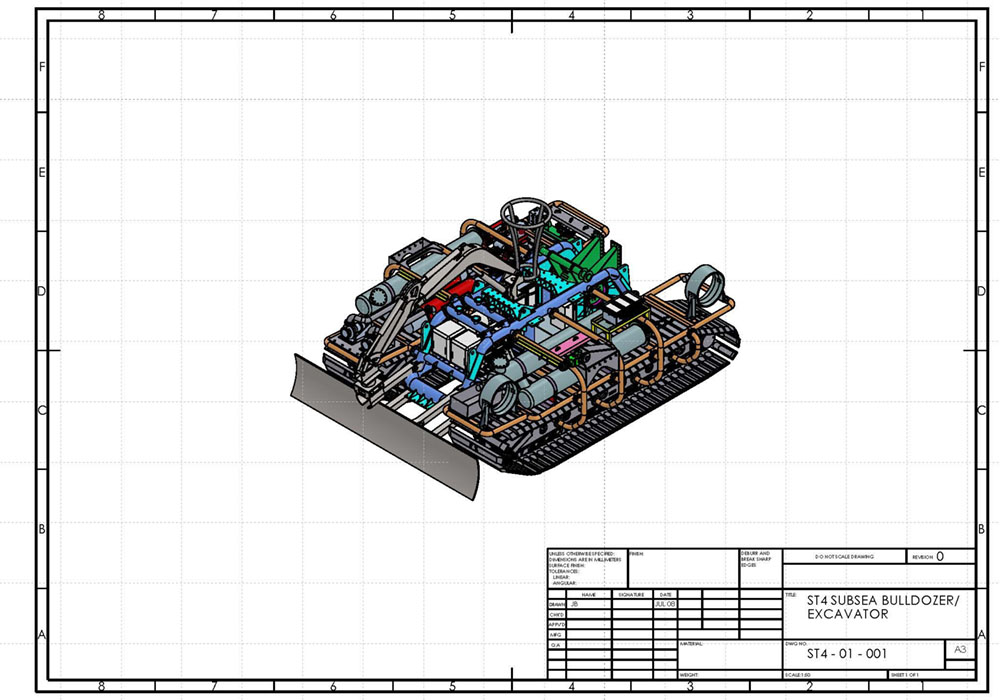Select the SIGNATURE column header
This screenshot has width=1000, height=700.
click(x=631, y=595)
